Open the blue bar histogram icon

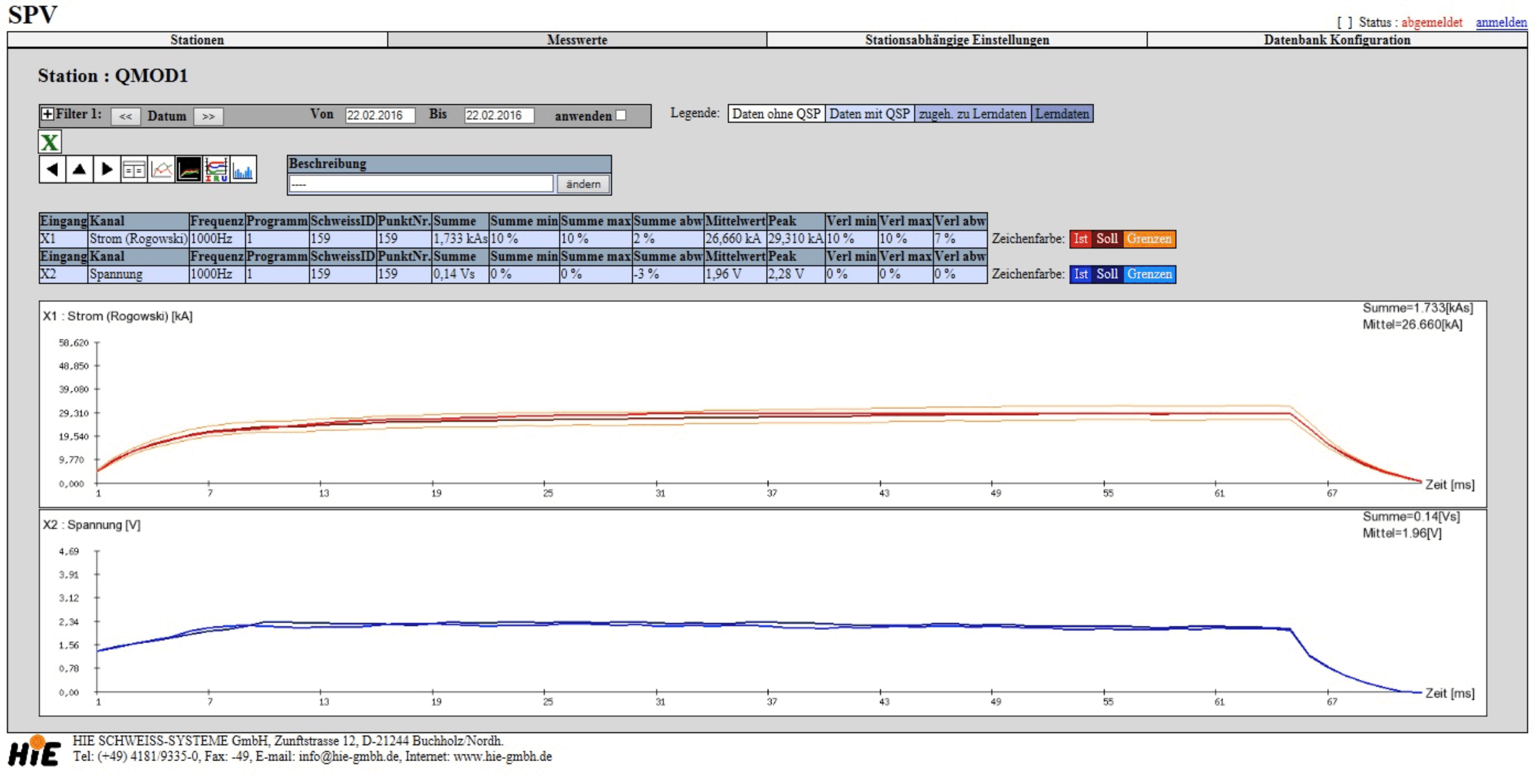[243, 170]
